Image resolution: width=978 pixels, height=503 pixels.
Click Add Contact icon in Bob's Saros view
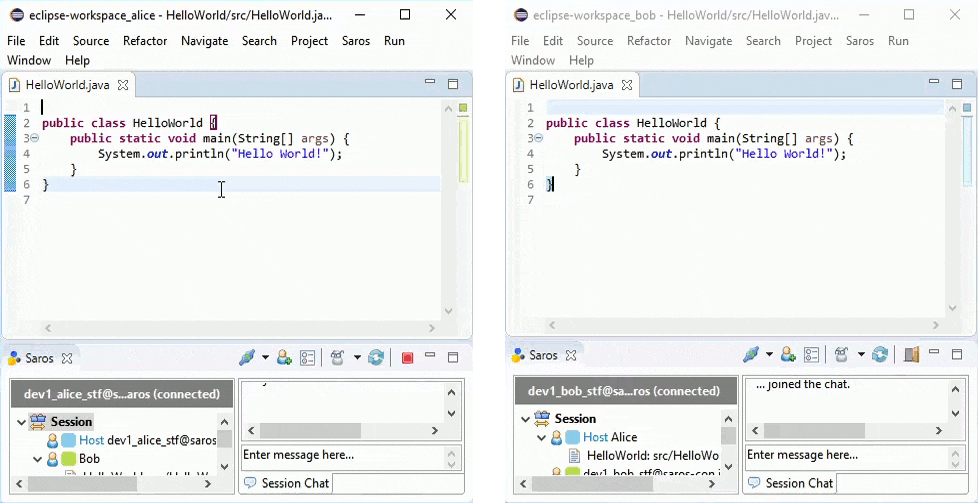788,355
